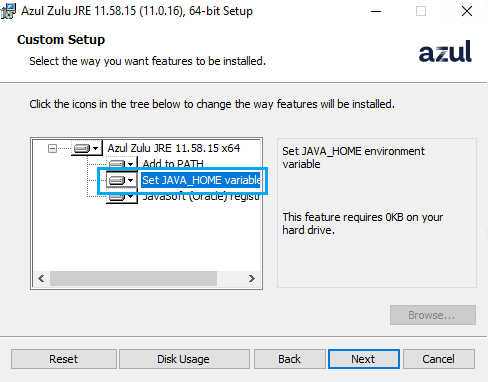Viewport: 488px width, 382px height.
Task: Go to the previous step with Back
Action: coord(290,359)
